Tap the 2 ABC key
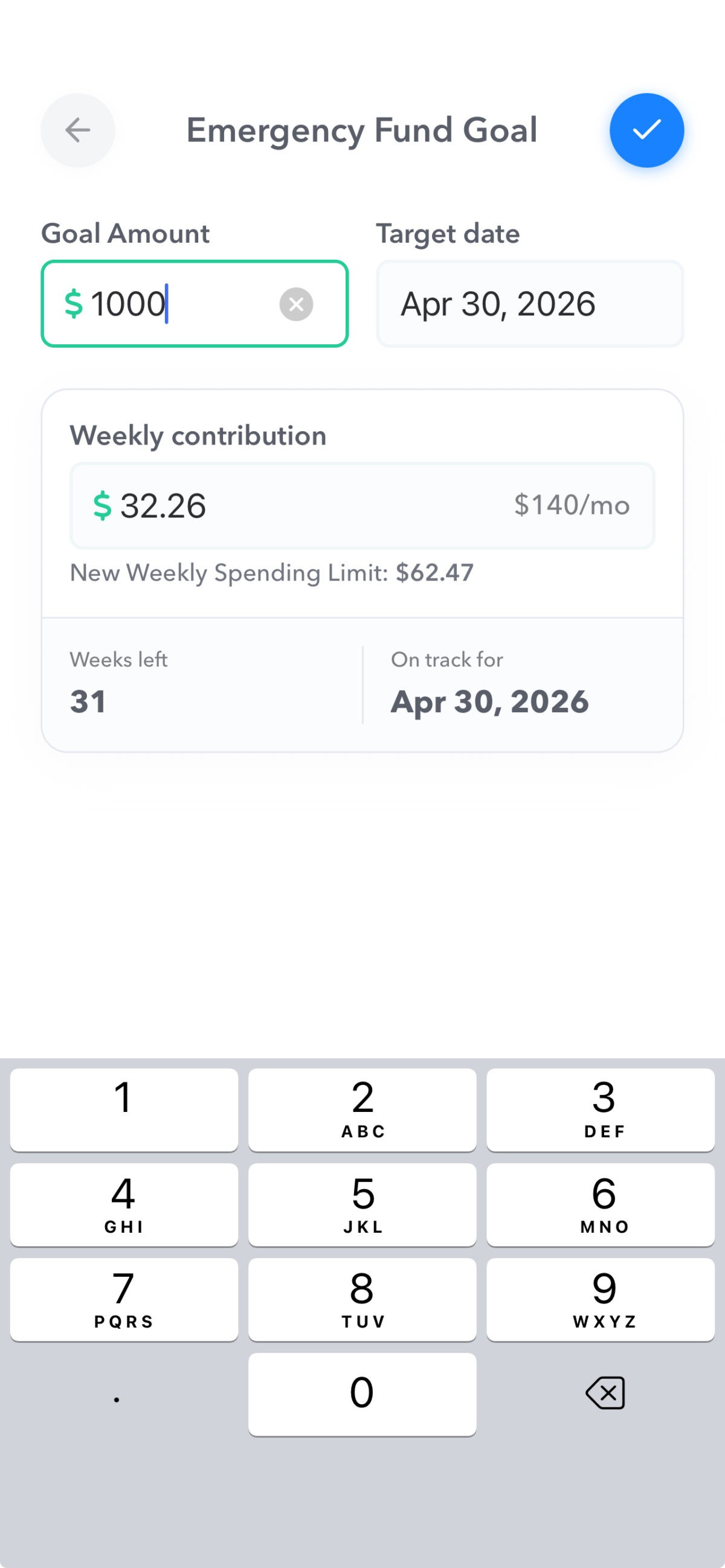 [x=362, y=1110]
